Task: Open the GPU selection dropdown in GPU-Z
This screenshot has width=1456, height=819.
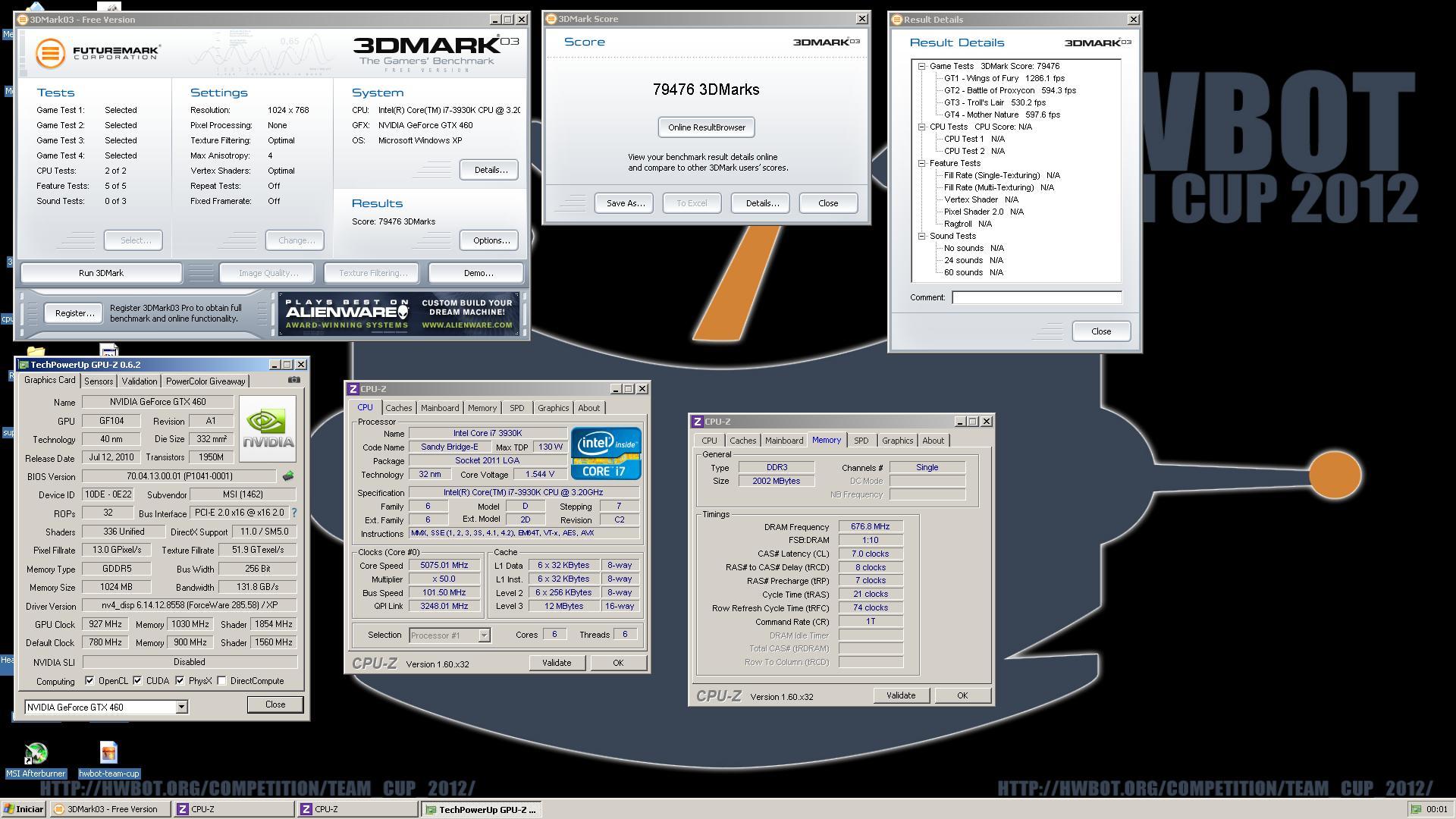Action: 181,707
